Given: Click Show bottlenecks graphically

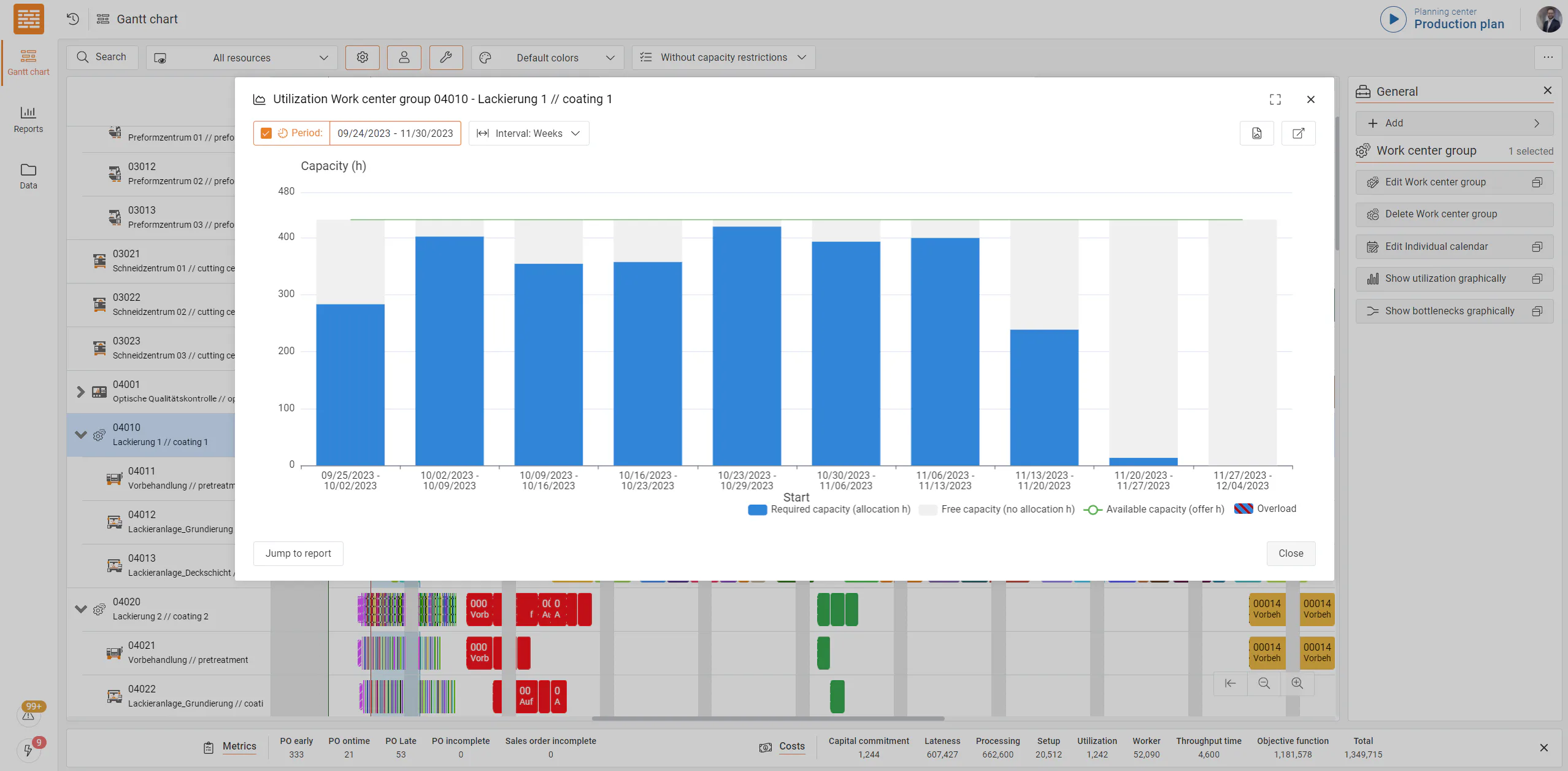Looking at the screenshot, I should pos(1455,311).
